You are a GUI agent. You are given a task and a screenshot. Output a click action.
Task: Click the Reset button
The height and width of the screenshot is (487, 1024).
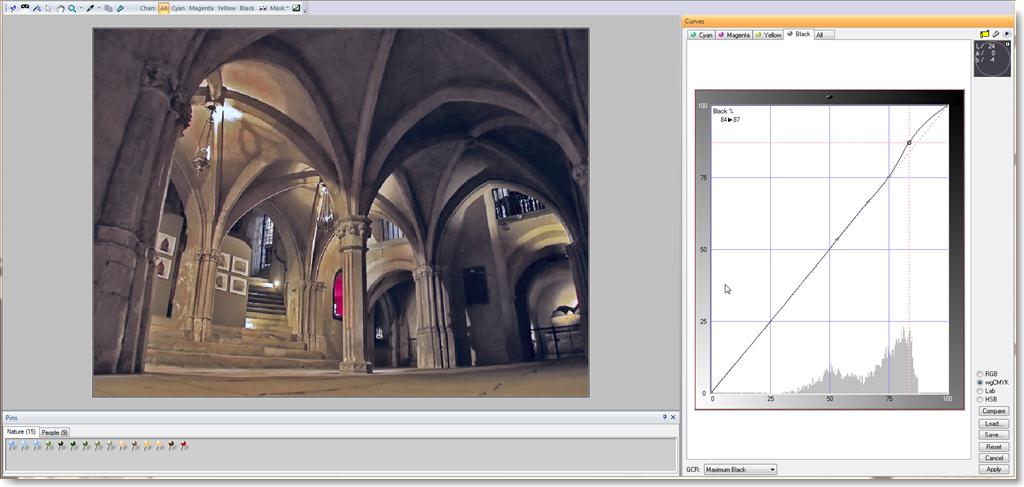click(x=993, y=447)
